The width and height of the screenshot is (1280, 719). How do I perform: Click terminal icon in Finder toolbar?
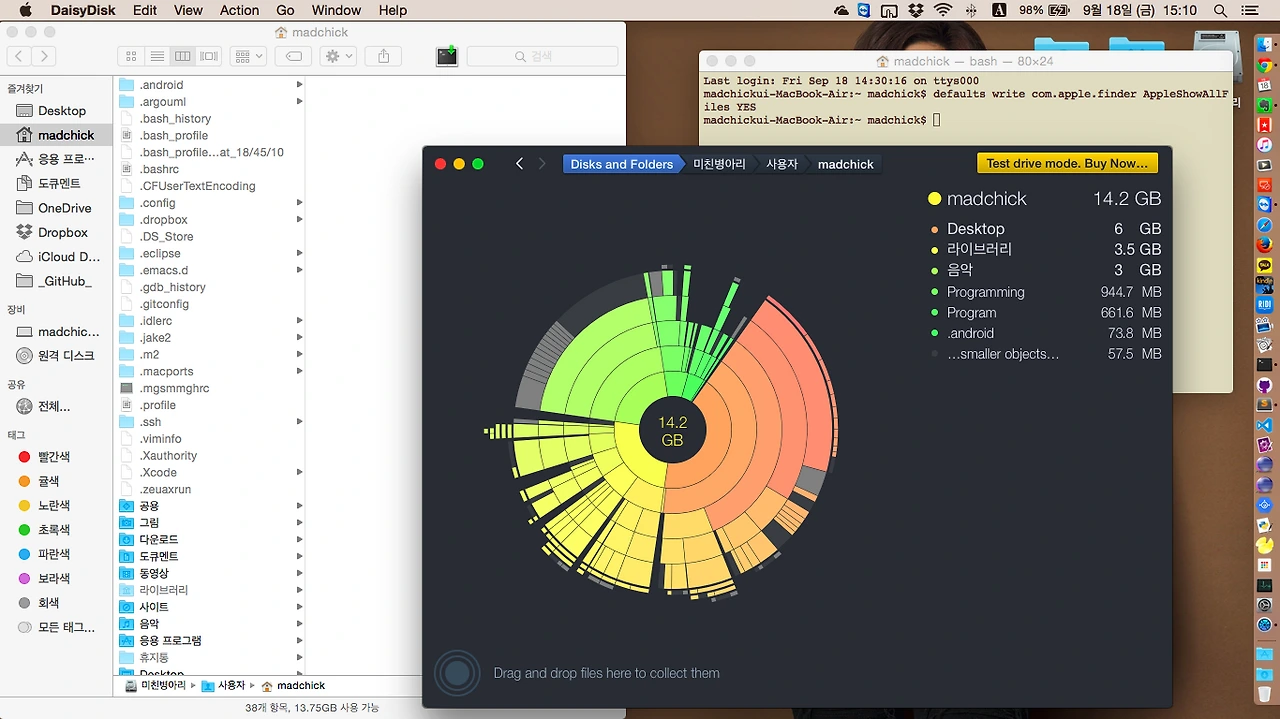447,56
